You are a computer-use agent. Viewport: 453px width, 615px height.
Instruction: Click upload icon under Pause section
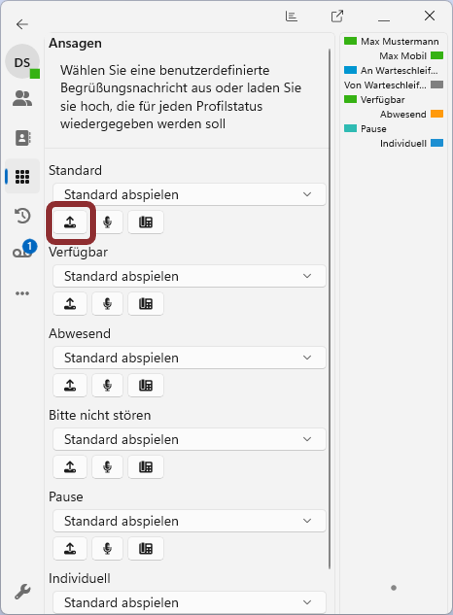[70, 549]
